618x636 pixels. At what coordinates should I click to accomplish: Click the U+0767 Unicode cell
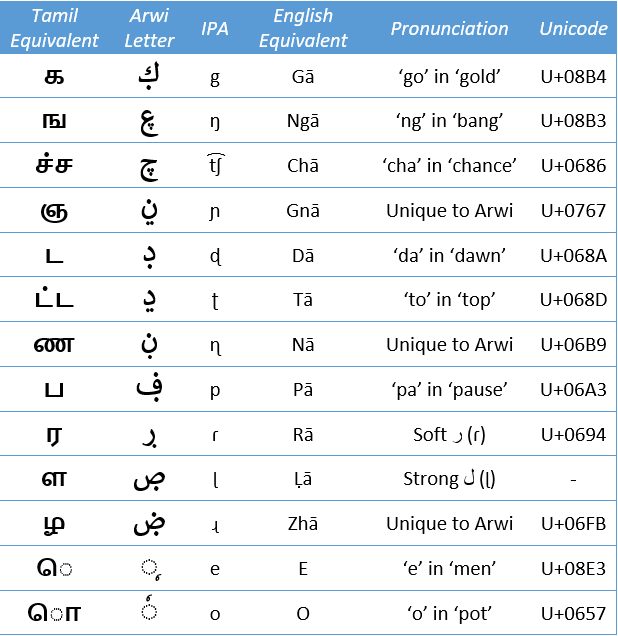pyautogui.click(x=573, y=211)
